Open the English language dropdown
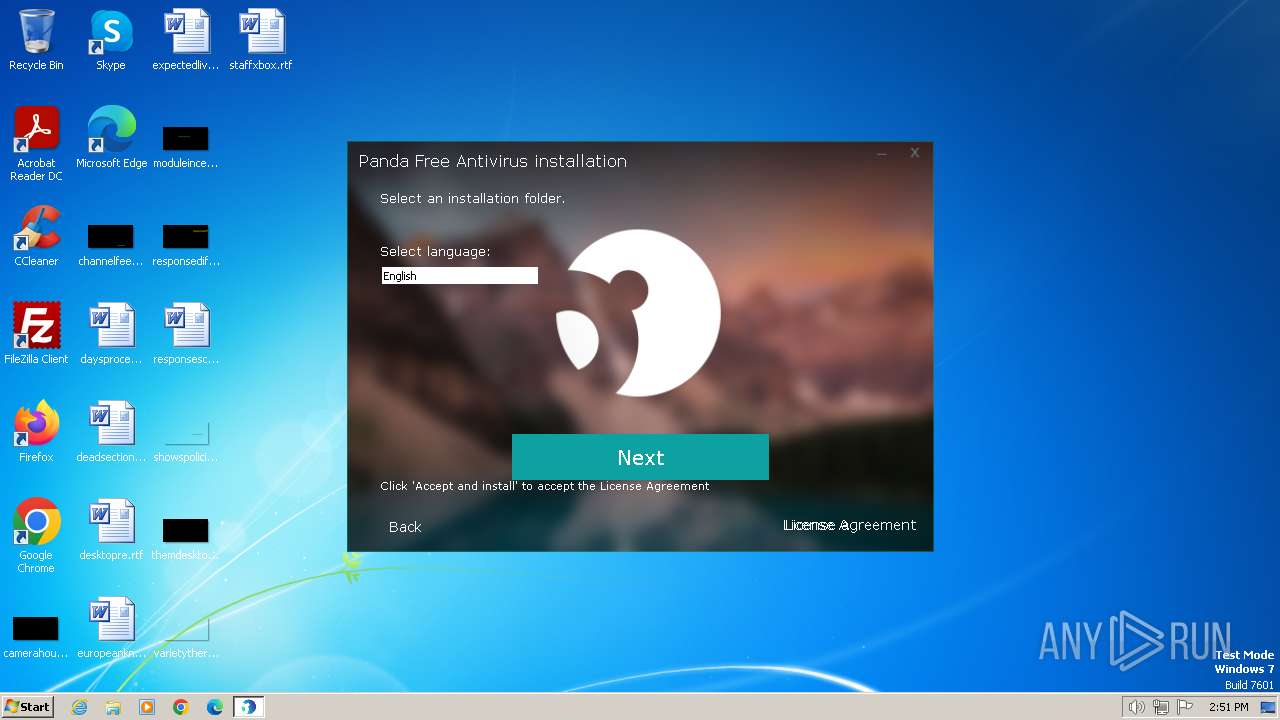Screen dimensions: 1280x720 click(460, 276)
